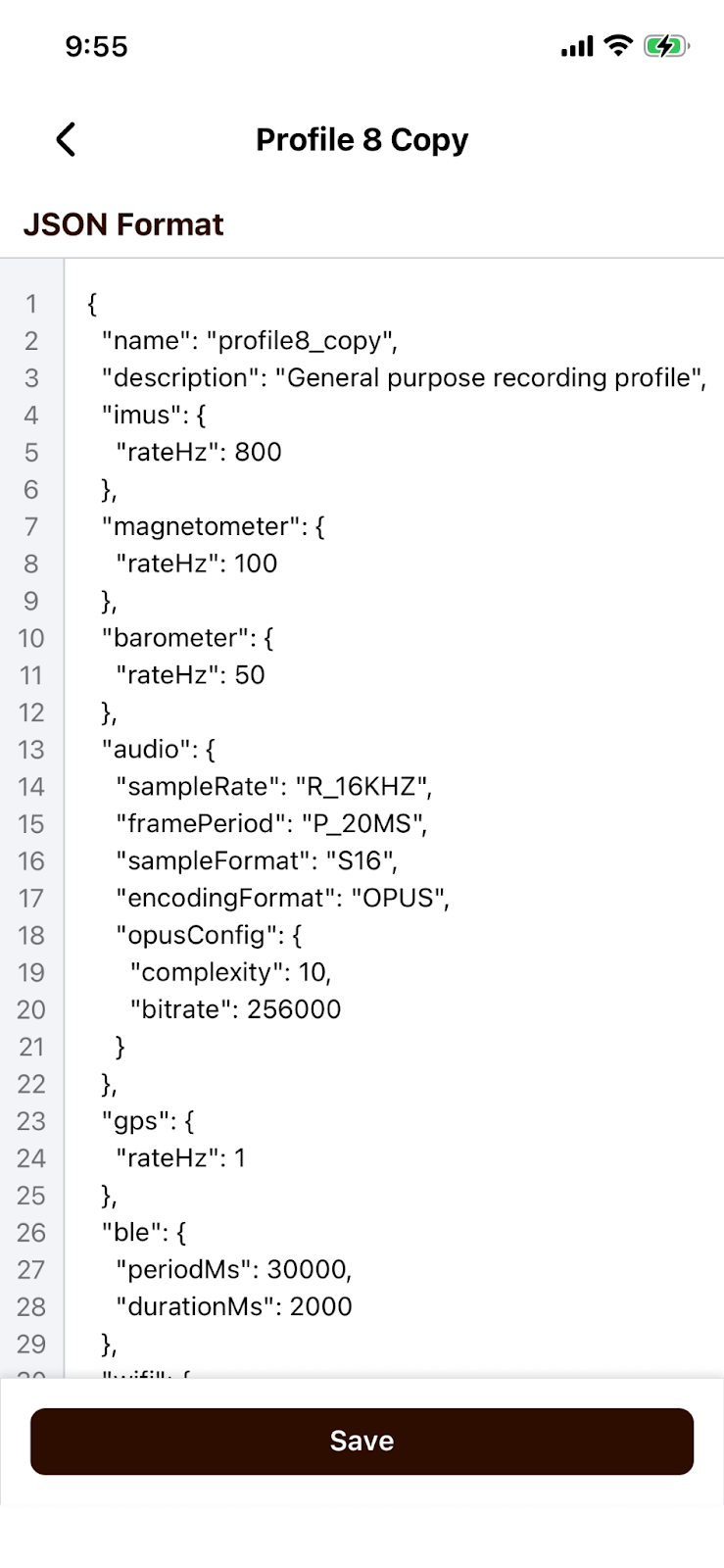Tap the imus rateHz value 800

point(257,452)
